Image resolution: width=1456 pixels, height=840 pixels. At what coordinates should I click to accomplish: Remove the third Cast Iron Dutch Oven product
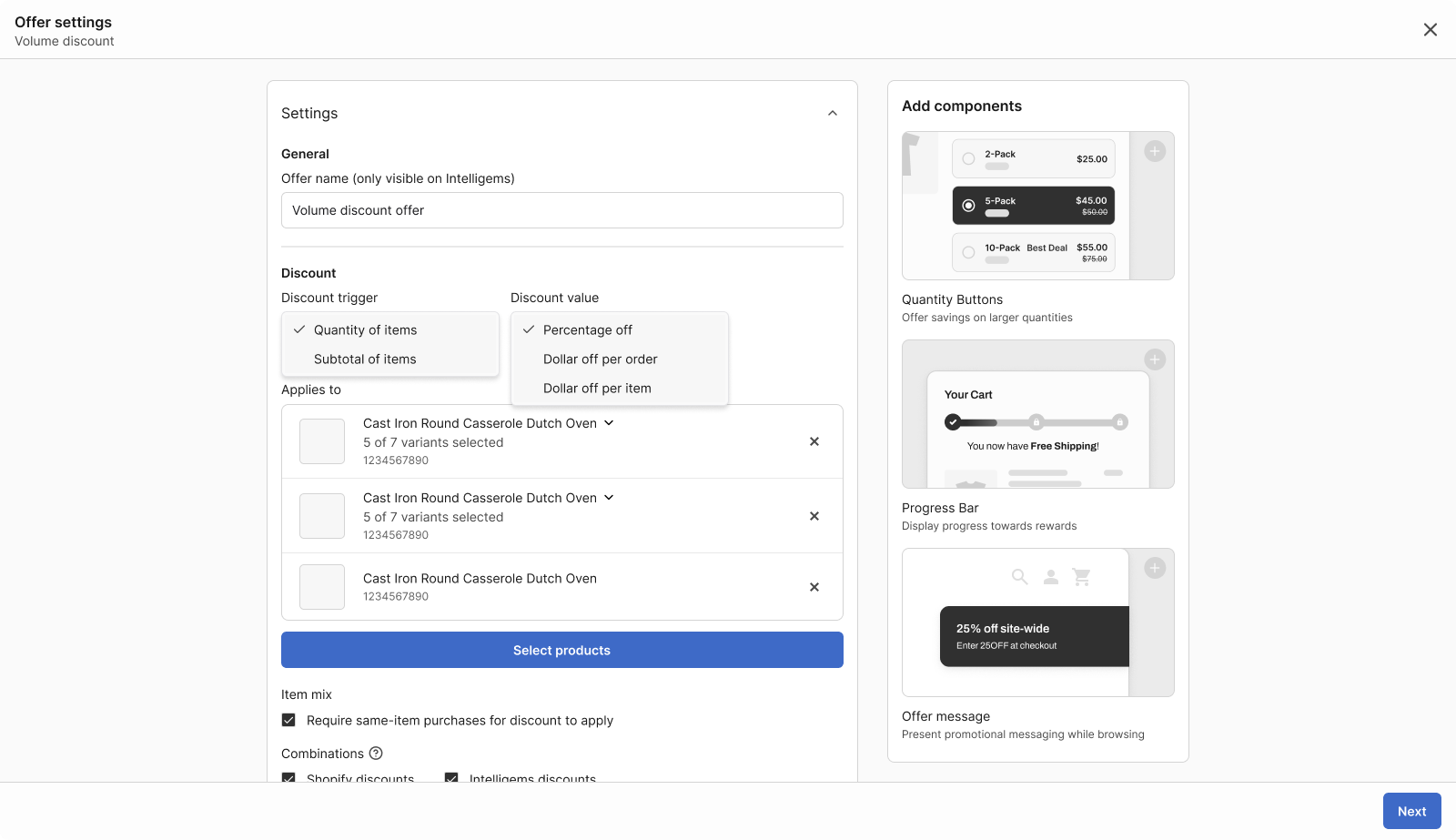[814, 587]
